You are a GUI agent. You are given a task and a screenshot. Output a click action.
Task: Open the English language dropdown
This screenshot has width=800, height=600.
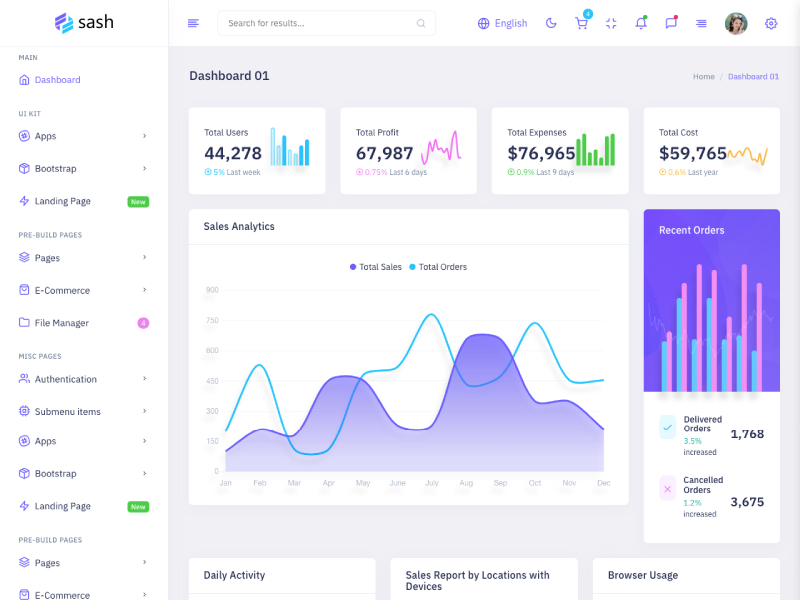(502, 23)
